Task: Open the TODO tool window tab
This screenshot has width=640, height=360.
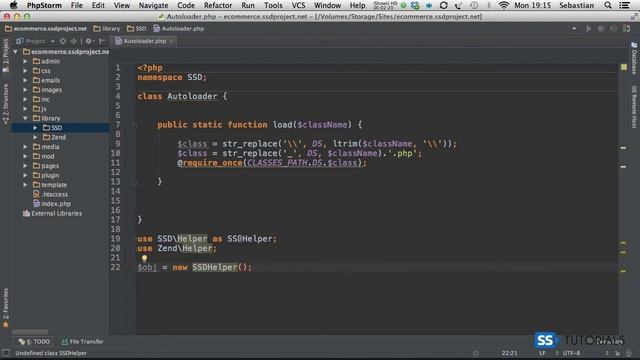Action: (34, 342)
